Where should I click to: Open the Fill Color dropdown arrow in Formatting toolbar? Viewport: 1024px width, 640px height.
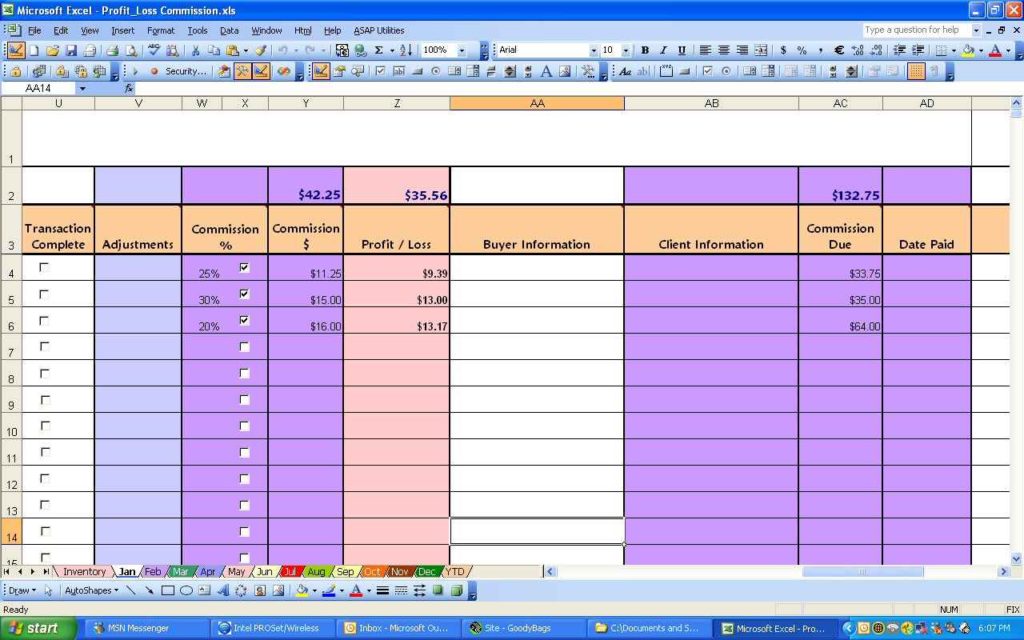point(981,50)
